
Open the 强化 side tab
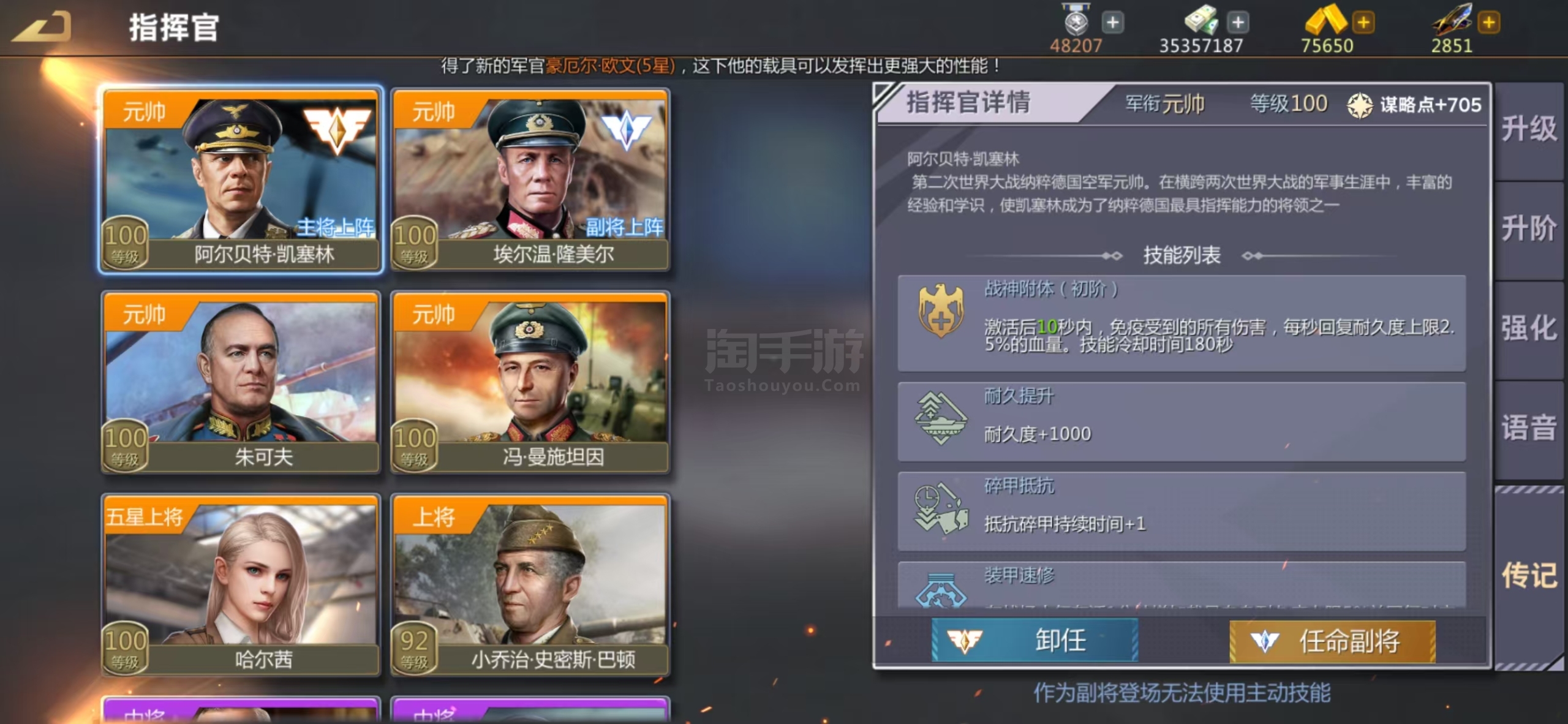click(x=1529, y=329)
